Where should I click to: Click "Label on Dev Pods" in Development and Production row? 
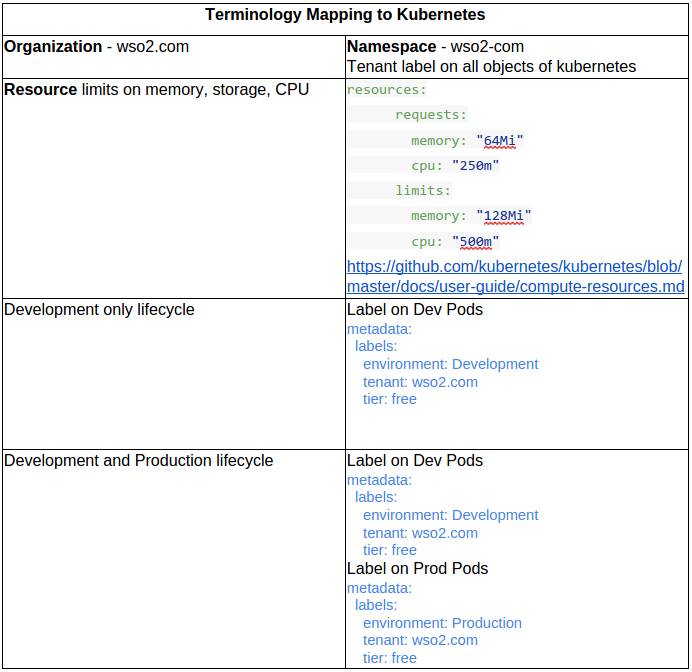(415, 461)
